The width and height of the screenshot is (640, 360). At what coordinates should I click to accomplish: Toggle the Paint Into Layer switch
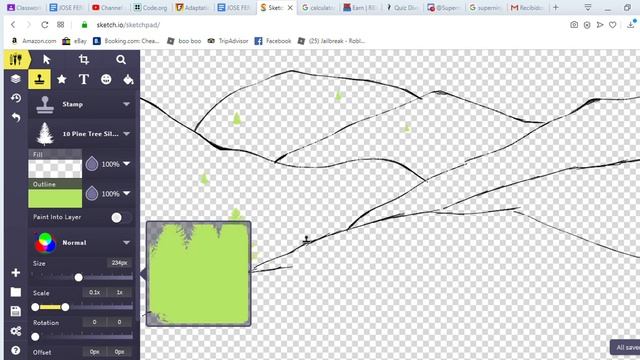pos(121,218)
